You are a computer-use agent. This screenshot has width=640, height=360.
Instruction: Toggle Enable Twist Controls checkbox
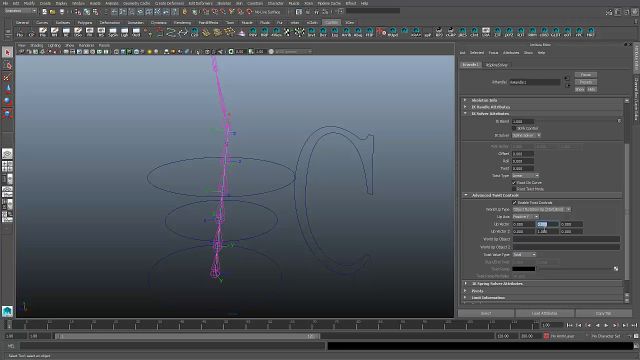pyautogui.click(x=515, y=202)
